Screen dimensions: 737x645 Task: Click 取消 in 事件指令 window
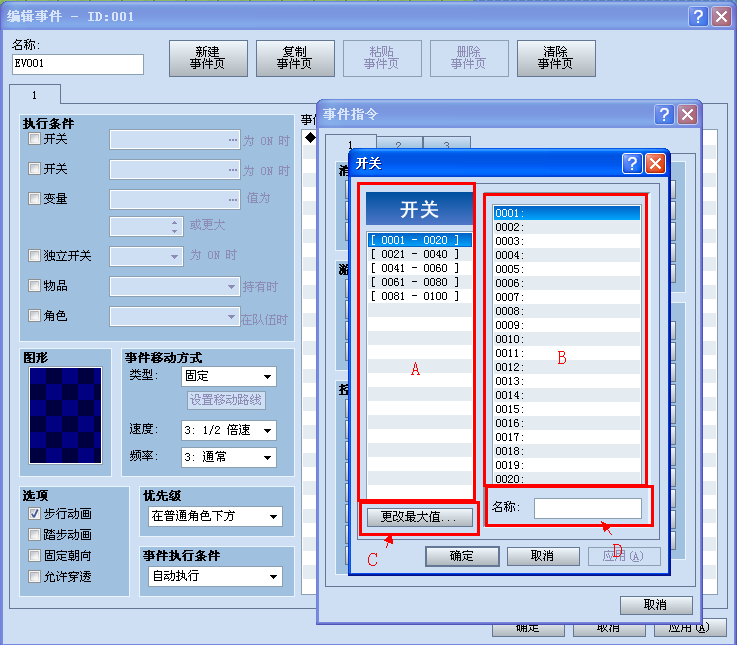(656, 605)
